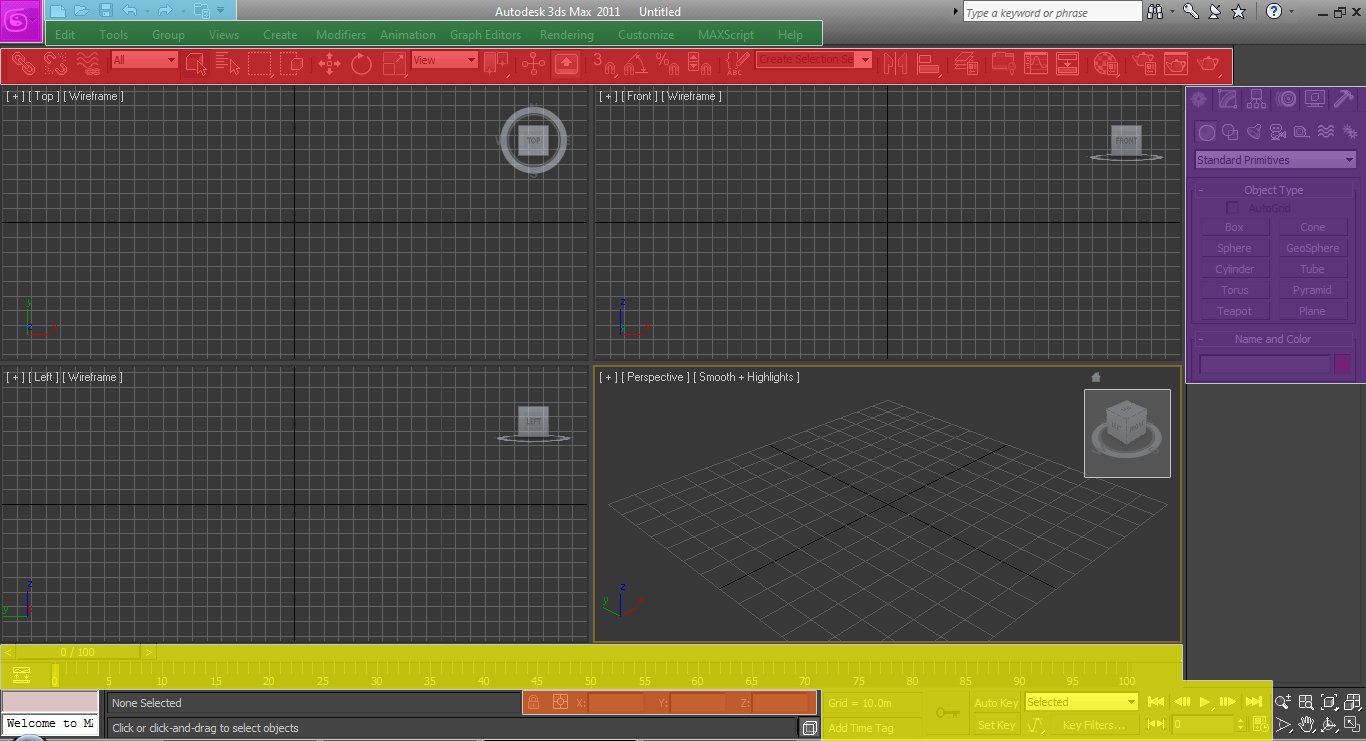Image resolution: width=1366 pixels, height=741 pixels.
Task: Toggle the 3D Snaps button
Action: 604,65
